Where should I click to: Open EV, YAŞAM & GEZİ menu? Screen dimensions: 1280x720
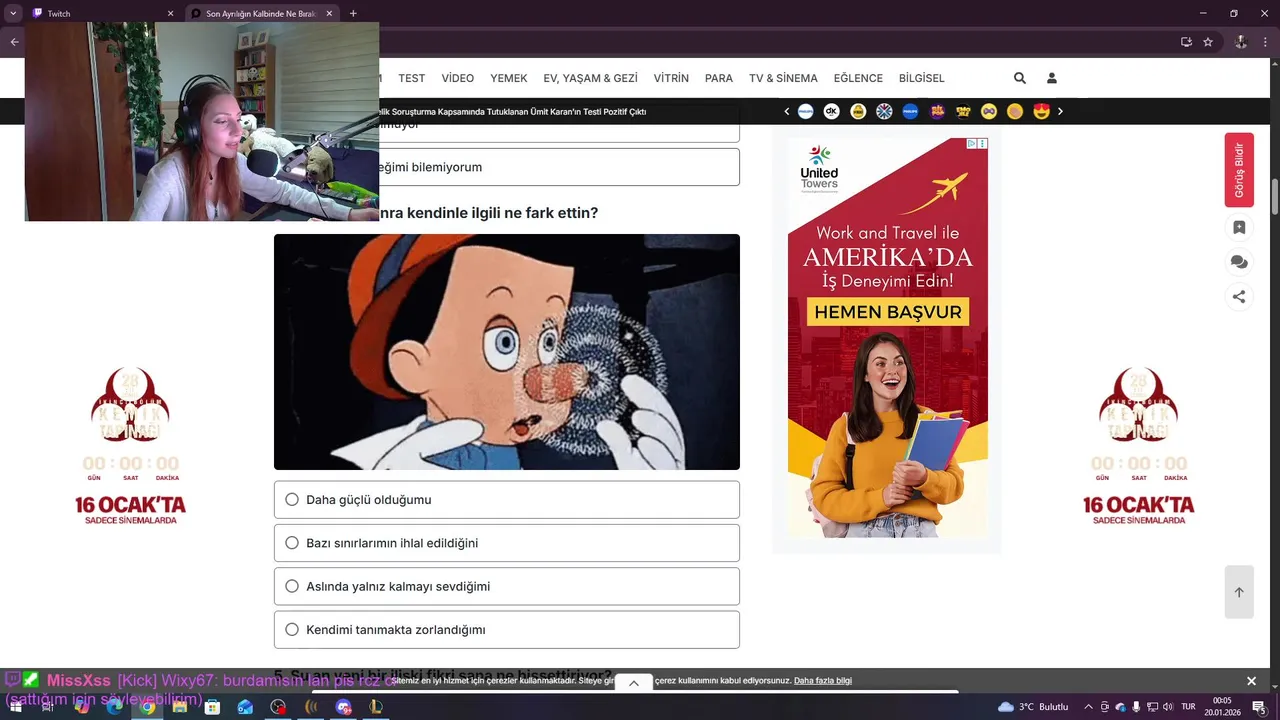[x=590, y=78]
